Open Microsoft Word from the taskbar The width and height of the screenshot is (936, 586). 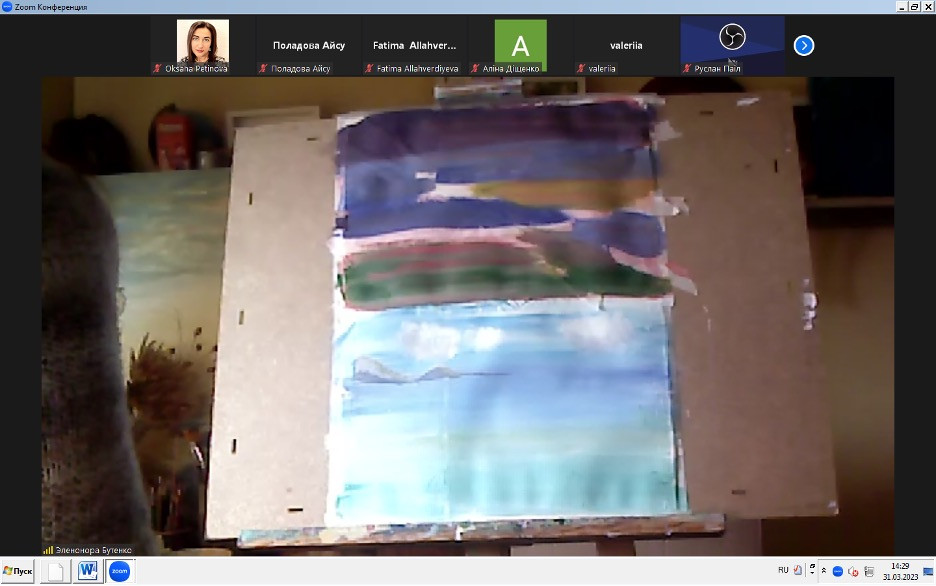87,571
